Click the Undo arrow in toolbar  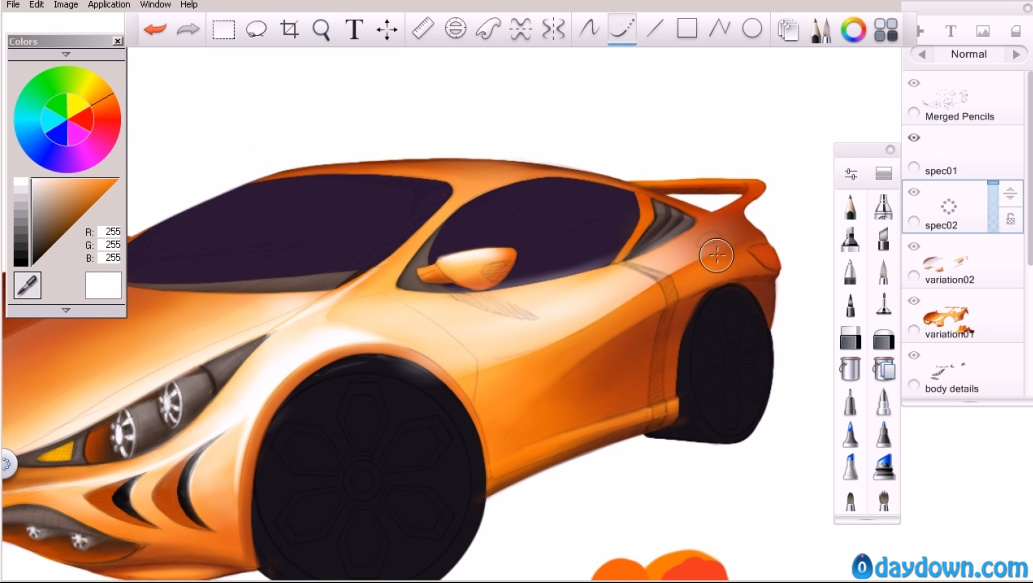[155, 29]
